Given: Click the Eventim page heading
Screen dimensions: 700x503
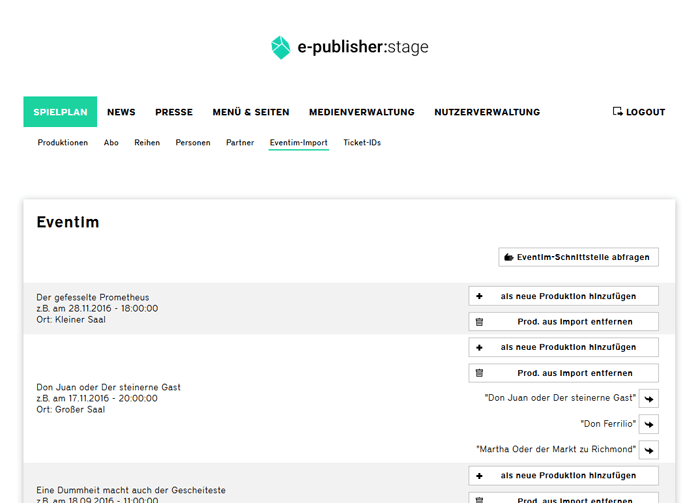Looking at the screenshot, I should 68,222.
